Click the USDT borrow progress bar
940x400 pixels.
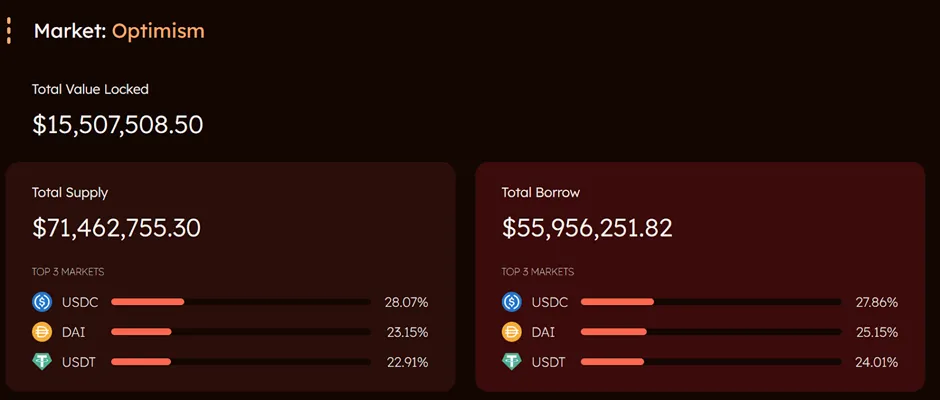click(x=711, y=362)
